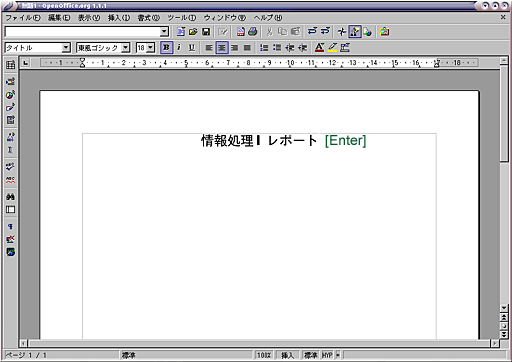512x362 pixels.
Task: Click the Insert Table icon in side toolbar
Action: [10, 65]
